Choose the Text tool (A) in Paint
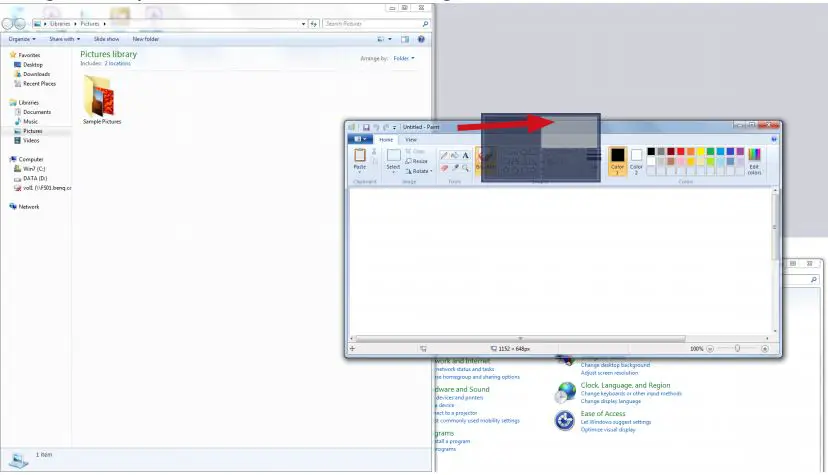828x475 pixels. click(465, 156)
